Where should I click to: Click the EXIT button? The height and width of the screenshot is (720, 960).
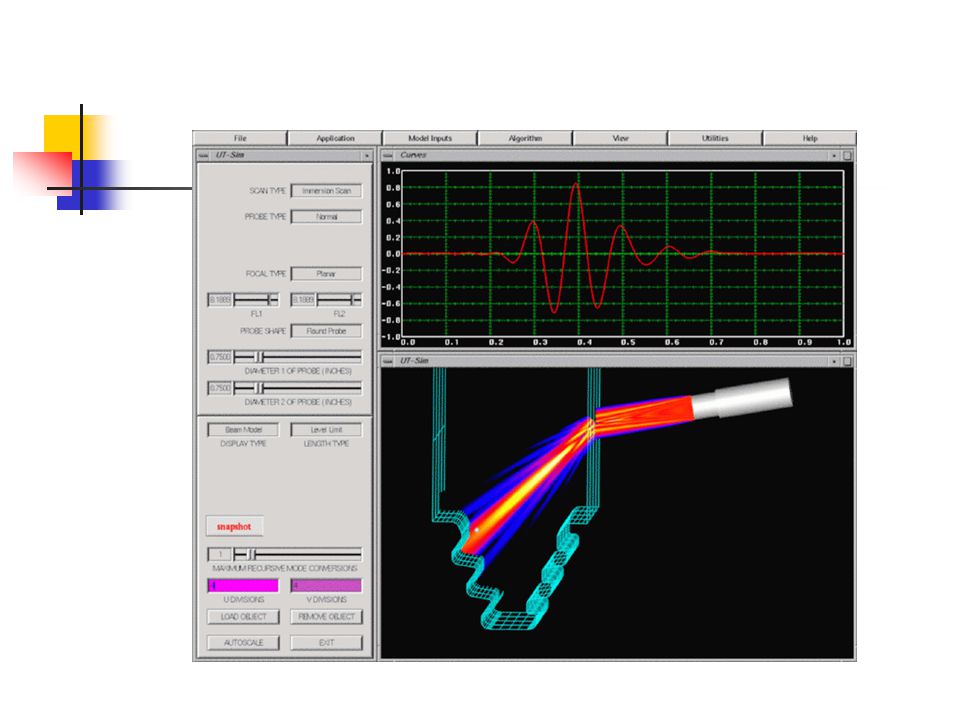click(x=326, y=643)
